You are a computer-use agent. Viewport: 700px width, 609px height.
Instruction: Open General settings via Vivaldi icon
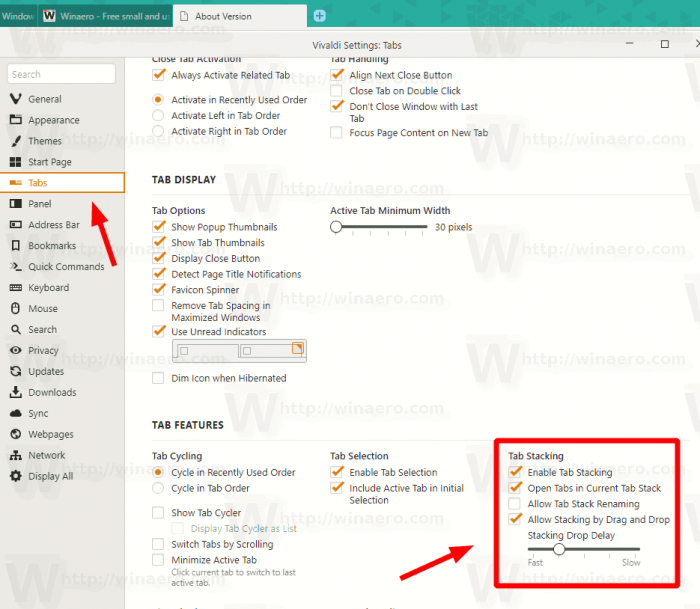[16, 99]
